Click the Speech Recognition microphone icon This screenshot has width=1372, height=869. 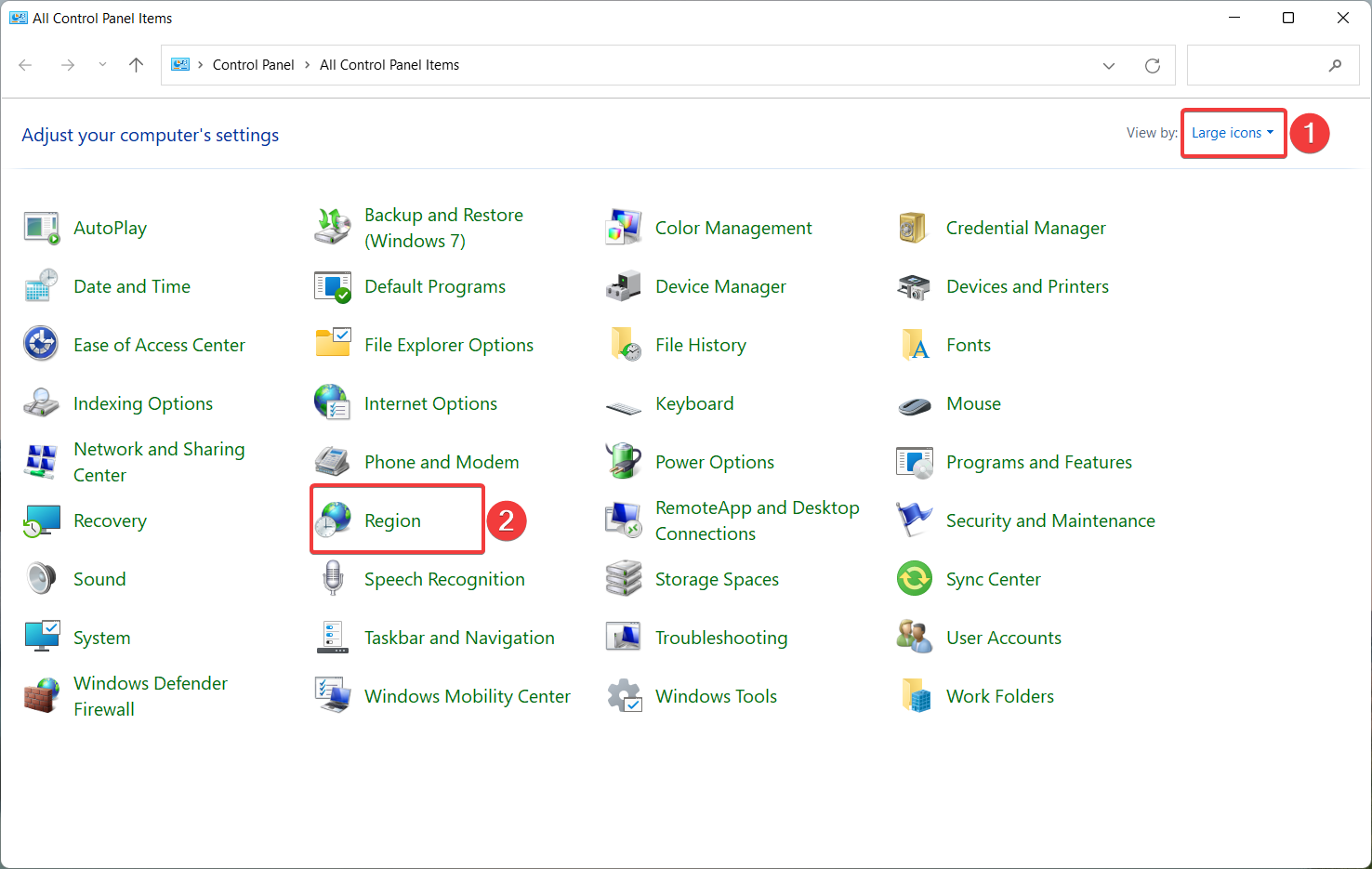tap(333, 579)
